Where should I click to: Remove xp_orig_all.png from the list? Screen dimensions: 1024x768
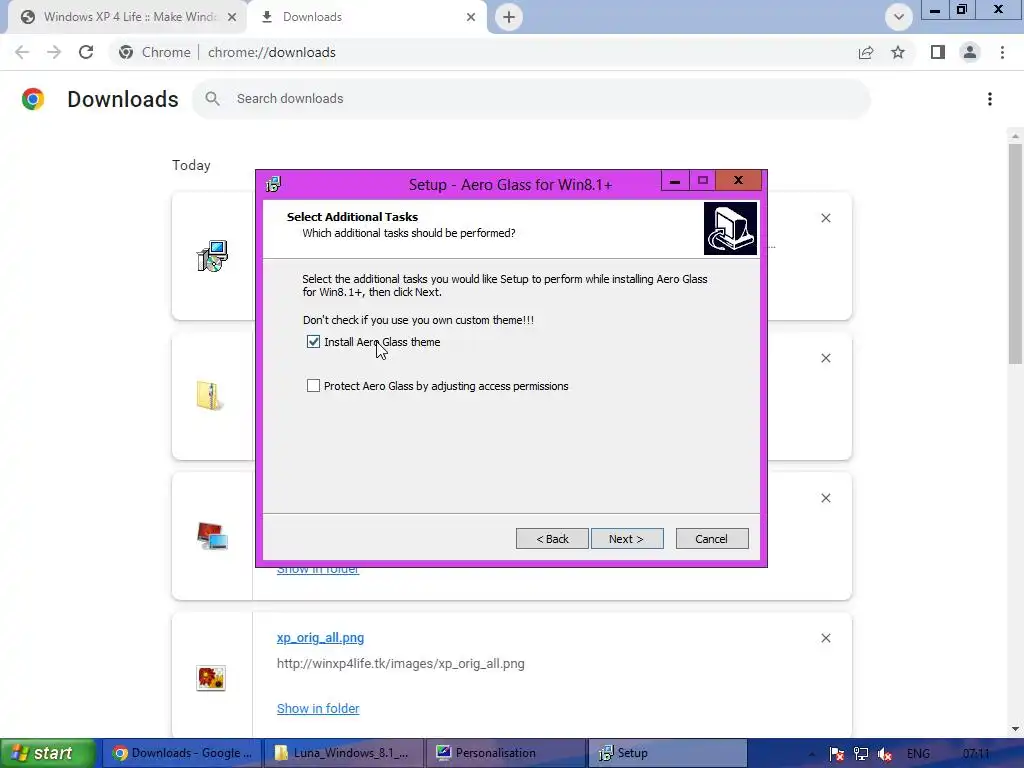click(x=825, y=638)
